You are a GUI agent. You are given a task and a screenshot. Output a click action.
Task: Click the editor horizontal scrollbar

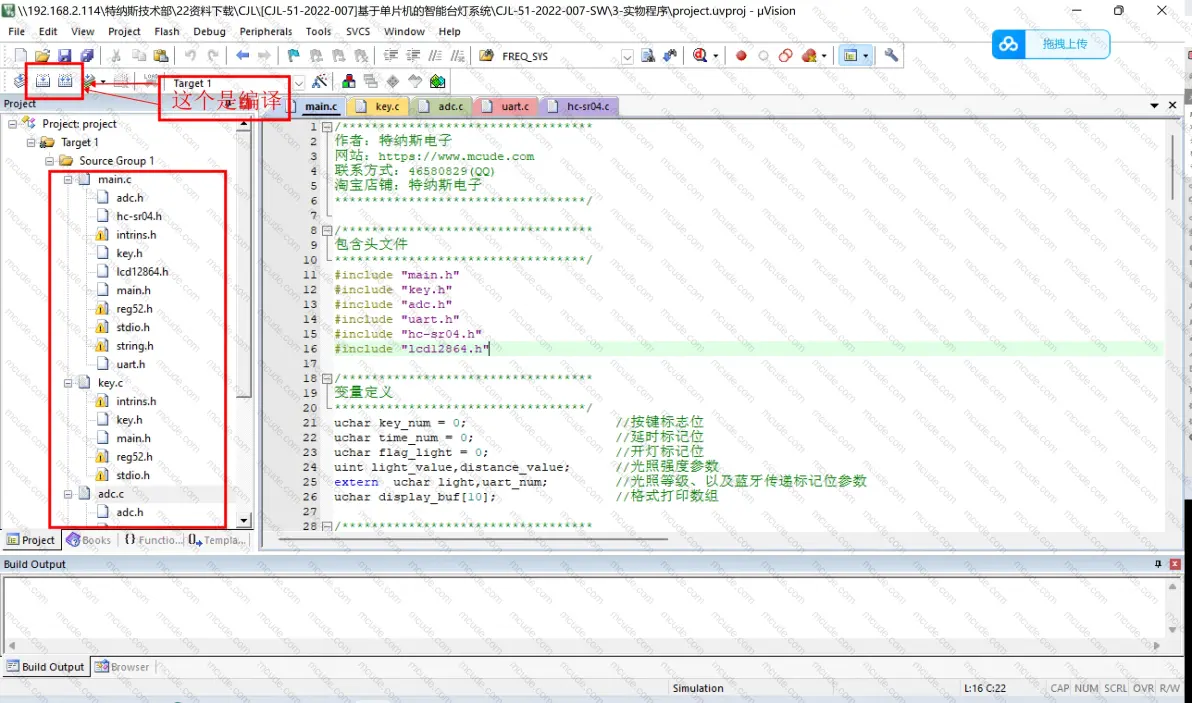(473, 539)
